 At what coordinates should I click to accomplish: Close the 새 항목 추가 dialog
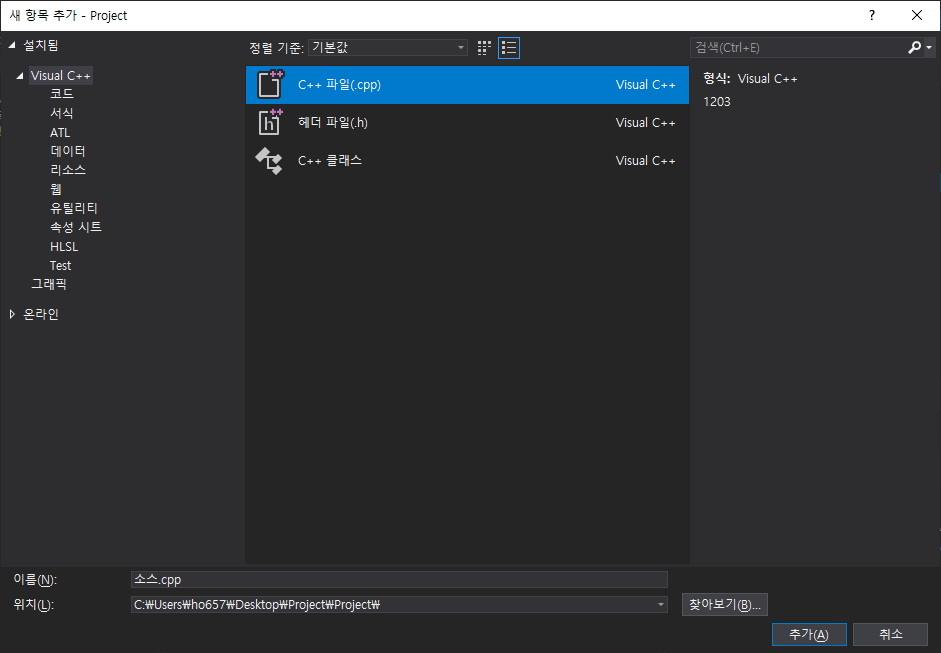click(x=917, y=16)
